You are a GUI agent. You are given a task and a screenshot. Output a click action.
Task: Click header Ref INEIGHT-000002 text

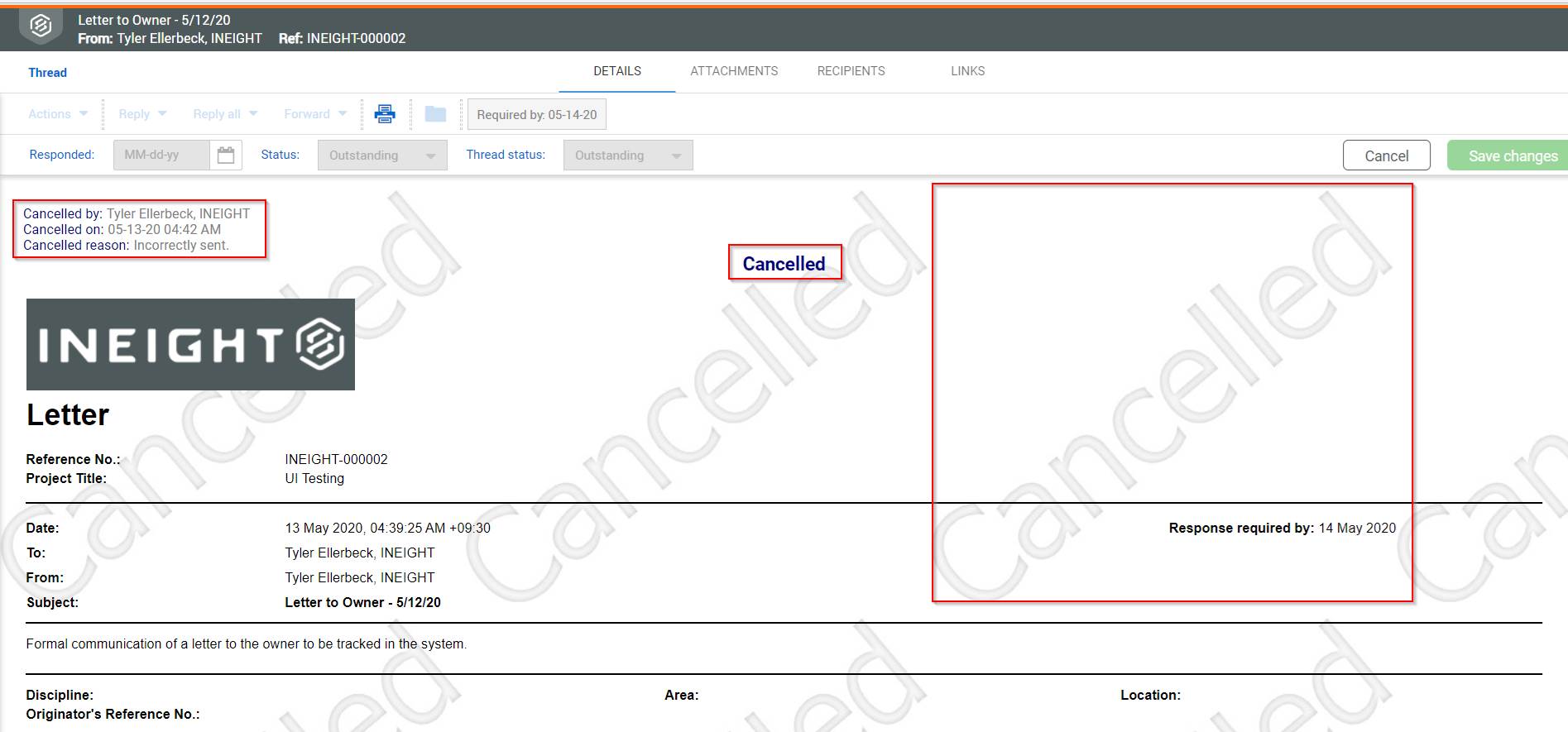(x=342, y=38)
